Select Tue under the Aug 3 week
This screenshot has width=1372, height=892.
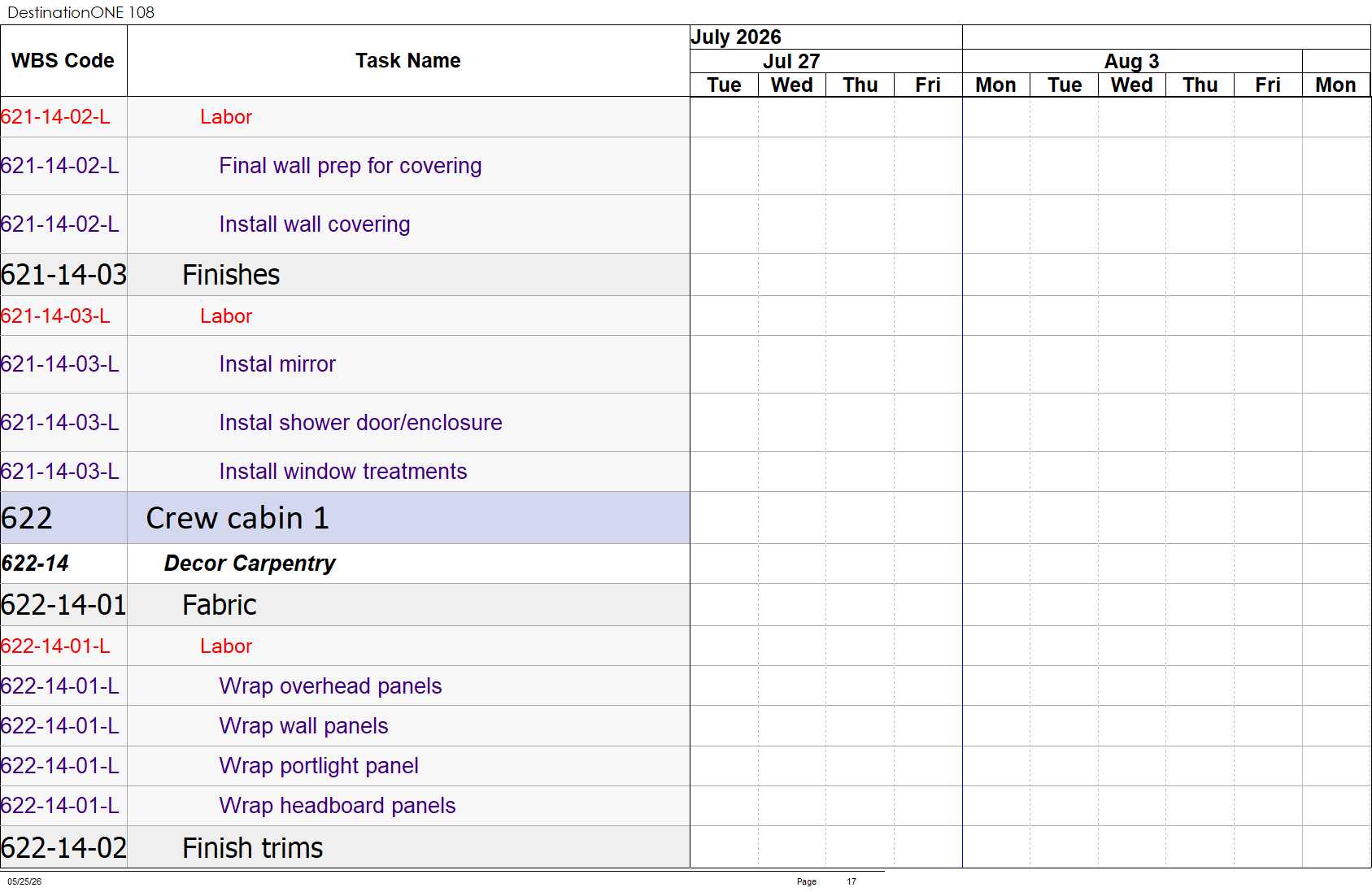click(1065, 85)
